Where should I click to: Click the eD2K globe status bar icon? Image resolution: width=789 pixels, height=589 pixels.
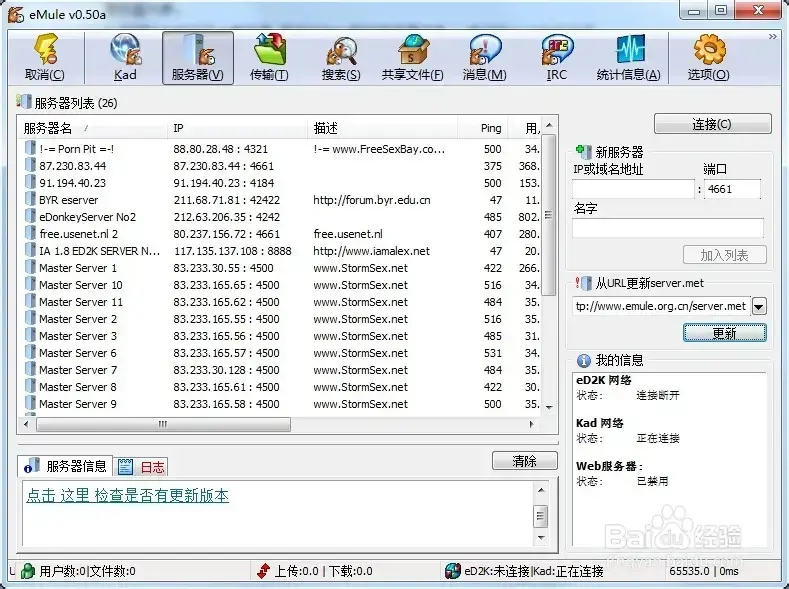click(x=452, y=571)
